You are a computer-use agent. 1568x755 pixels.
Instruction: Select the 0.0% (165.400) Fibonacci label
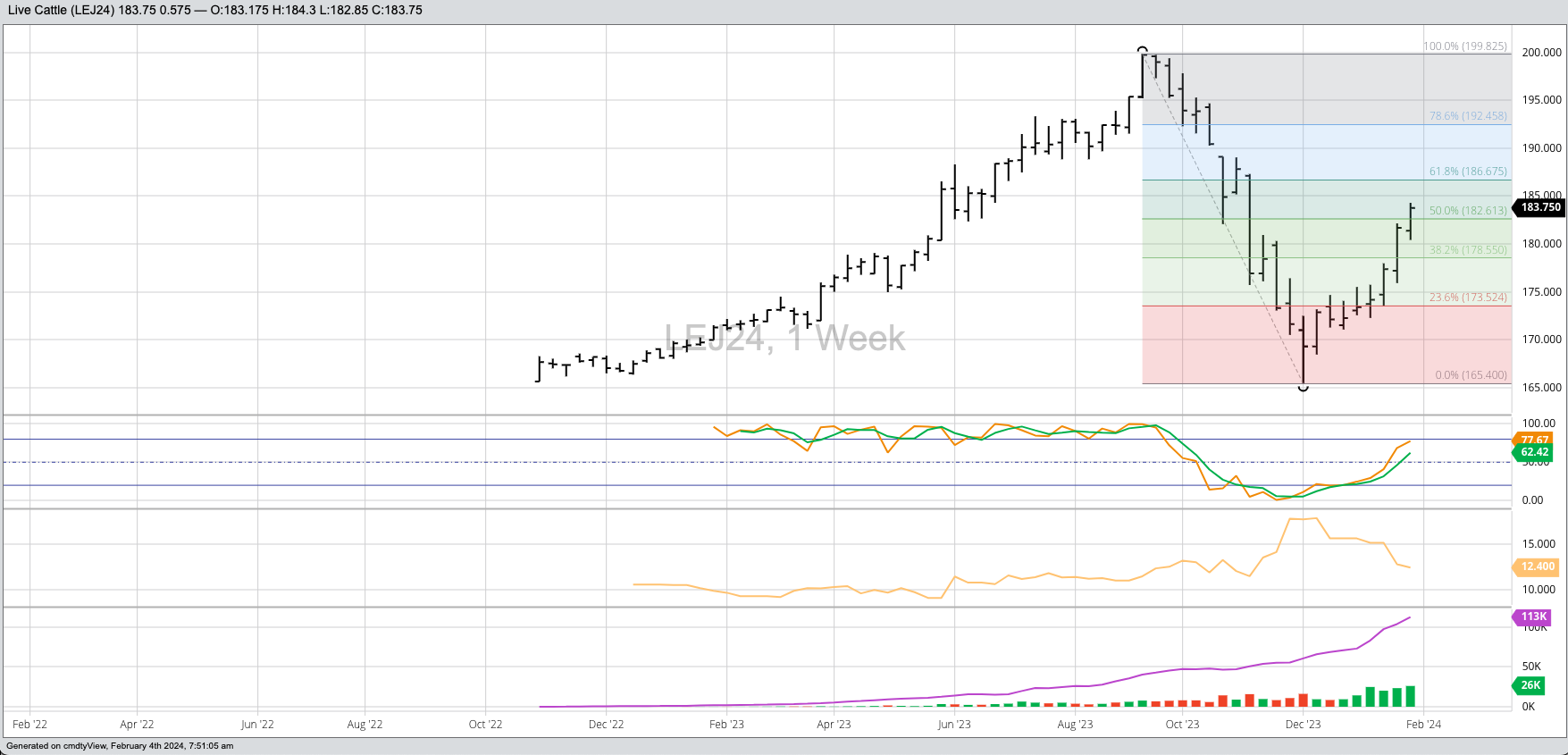pyautogui.click(x=1471, y=375)
